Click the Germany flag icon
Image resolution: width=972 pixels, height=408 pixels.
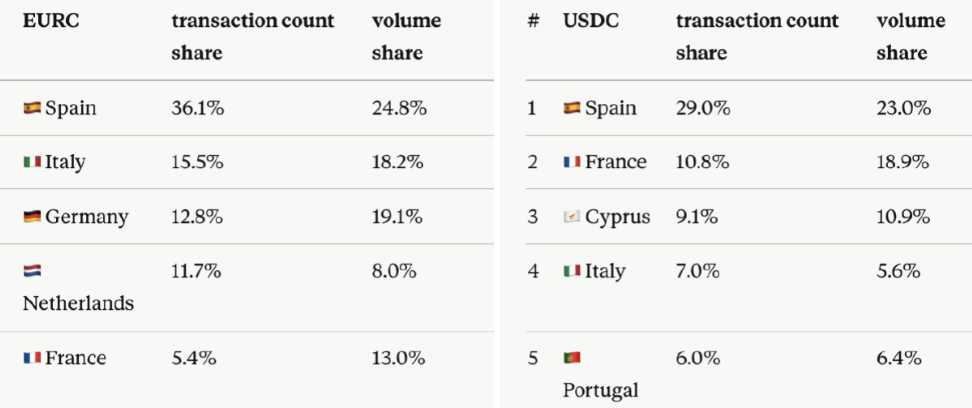[x=32, y=216]
